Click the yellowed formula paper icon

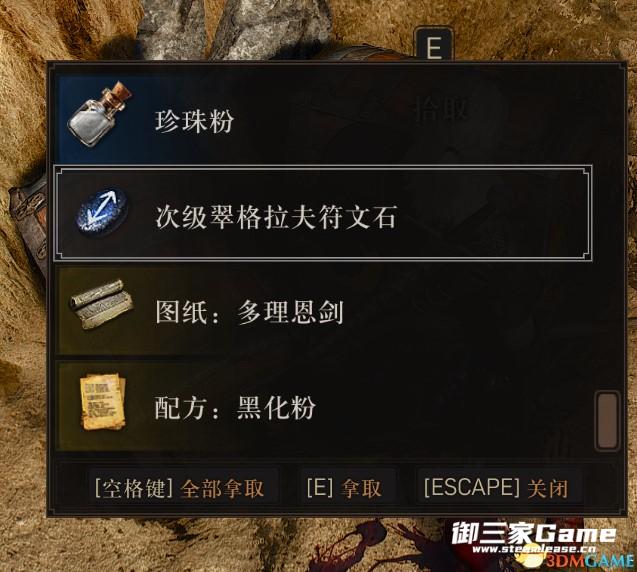pyautogui.click(x=103, y=402)
